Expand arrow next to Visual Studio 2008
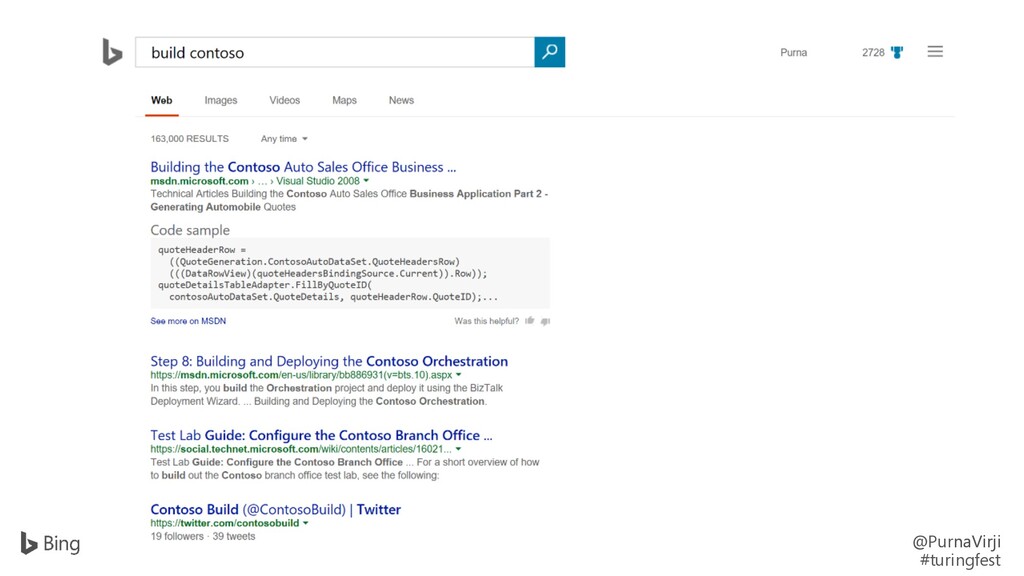Image resolution: width=1024 pixels, height=576 pixels. point(366,180)
